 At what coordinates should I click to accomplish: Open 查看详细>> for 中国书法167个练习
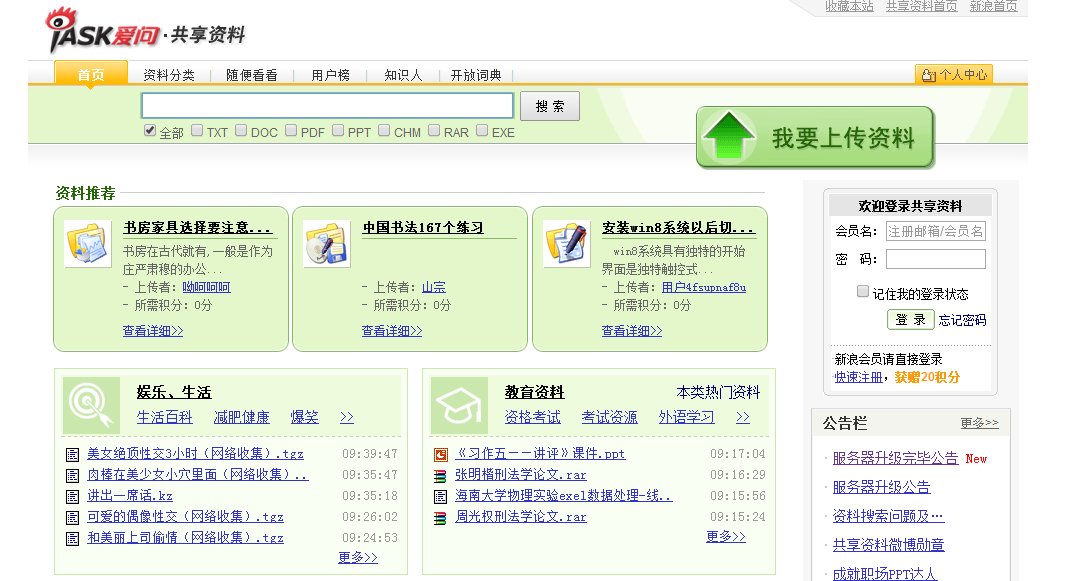[392, 331]
